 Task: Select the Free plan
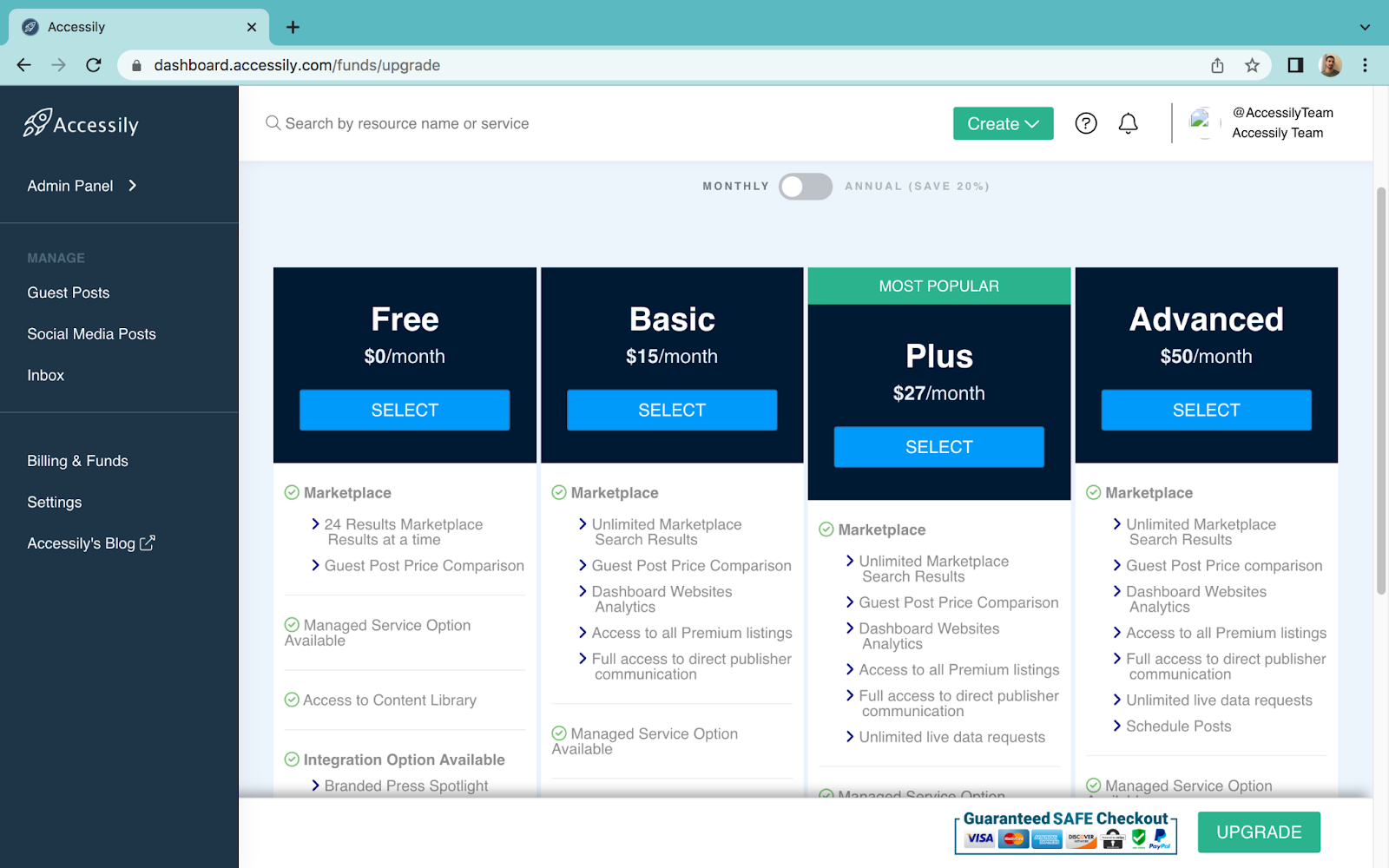point(405,410)
